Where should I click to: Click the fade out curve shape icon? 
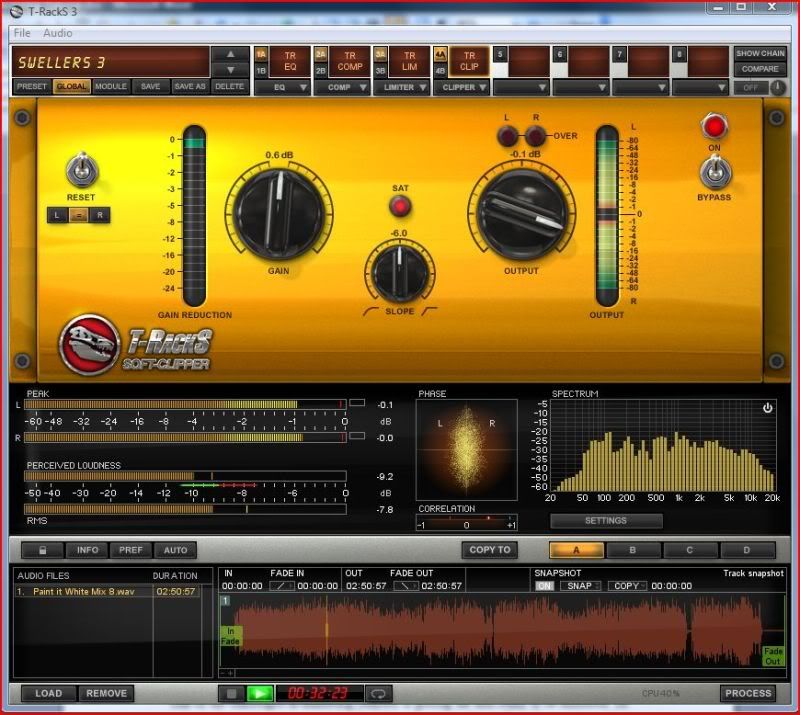[x=406, y=586]
